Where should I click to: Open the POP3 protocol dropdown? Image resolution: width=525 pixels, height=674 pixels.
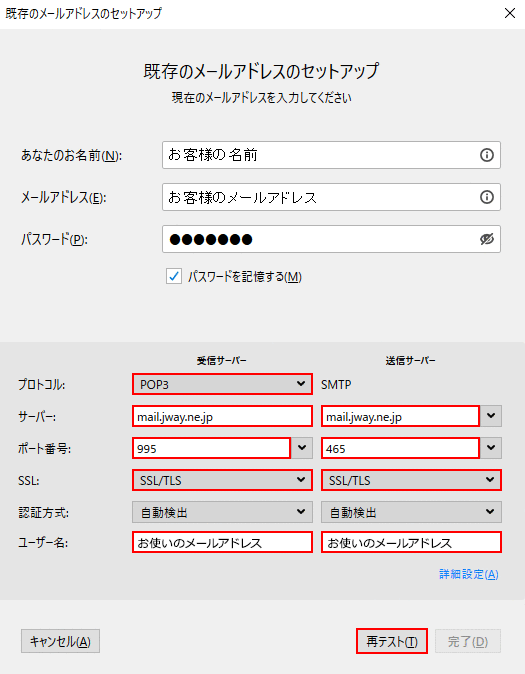[222, 384]
